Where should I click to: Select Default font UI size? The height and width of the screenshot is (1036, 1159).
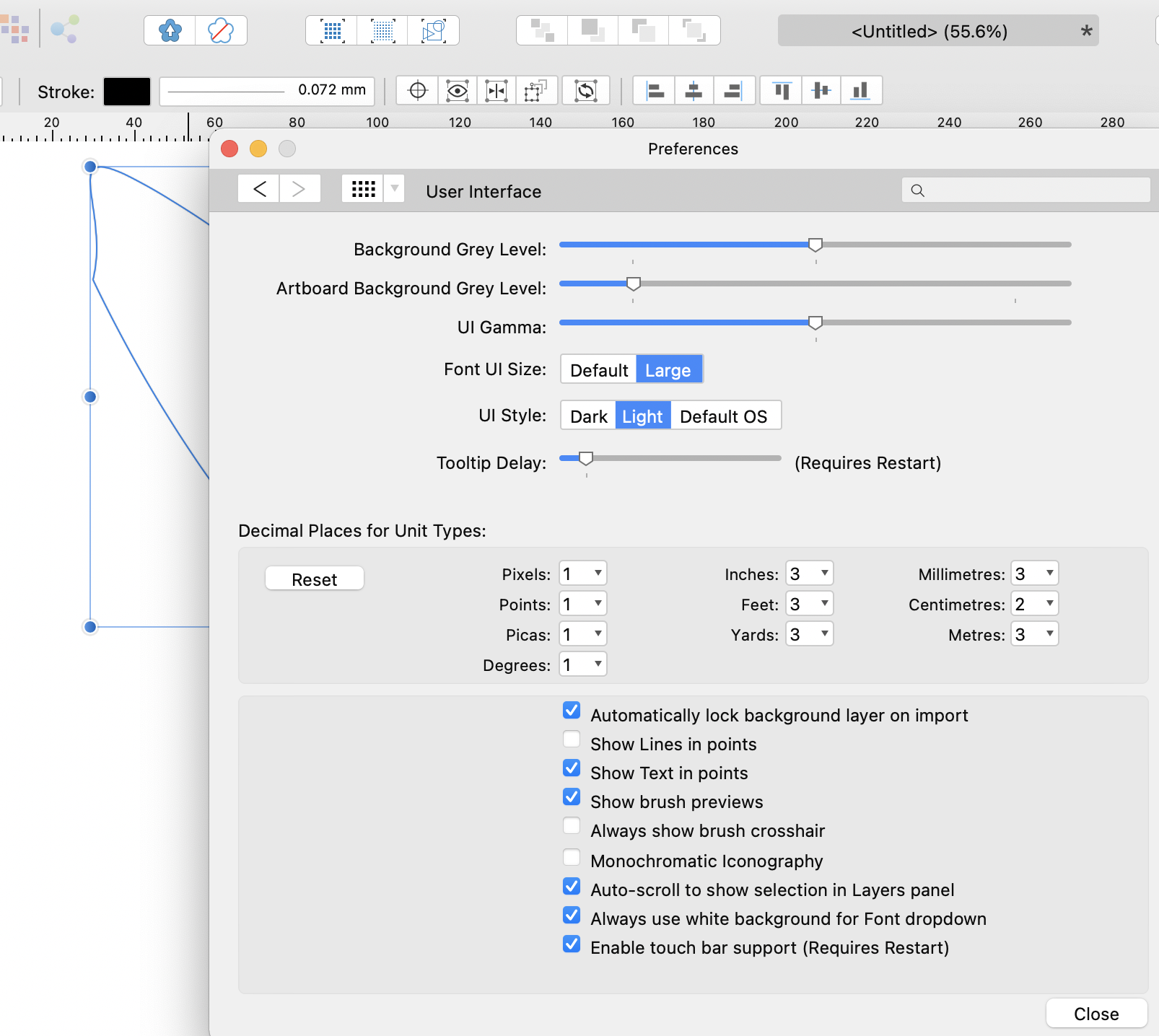point(598,370)
